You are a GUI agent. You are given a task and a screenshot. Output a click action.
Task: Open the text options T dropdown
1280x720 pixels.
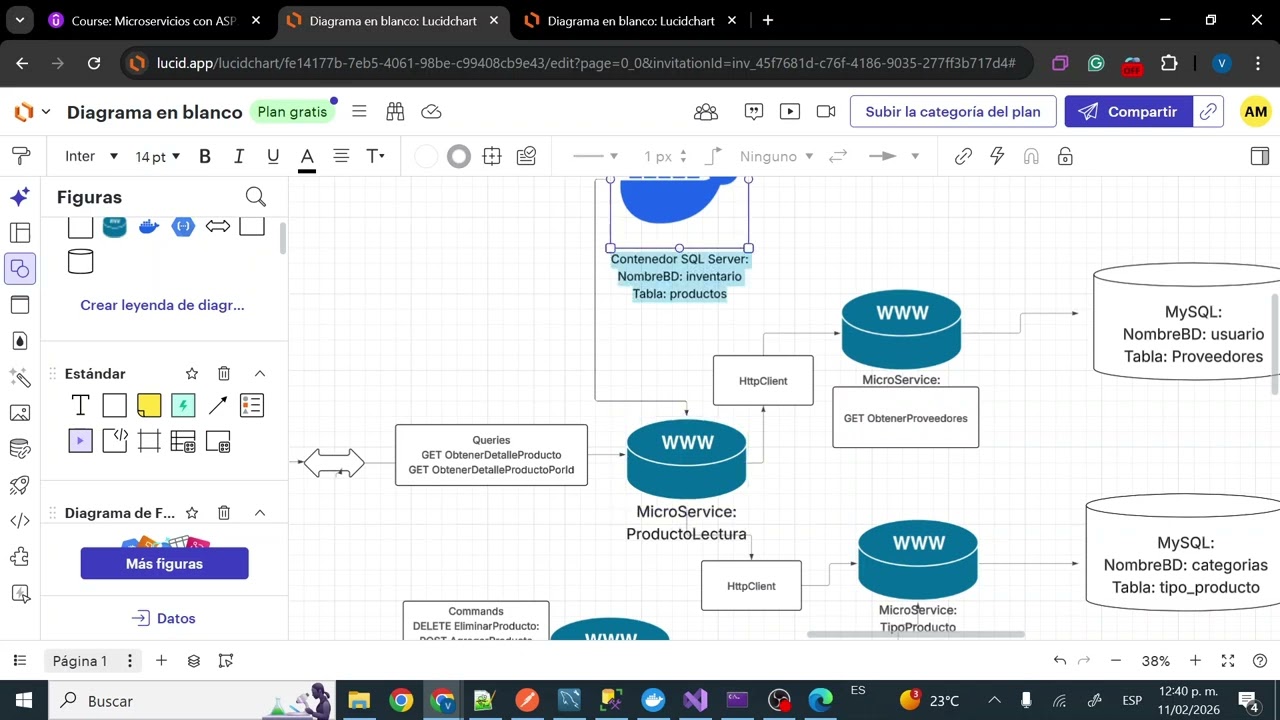point(375,156)
